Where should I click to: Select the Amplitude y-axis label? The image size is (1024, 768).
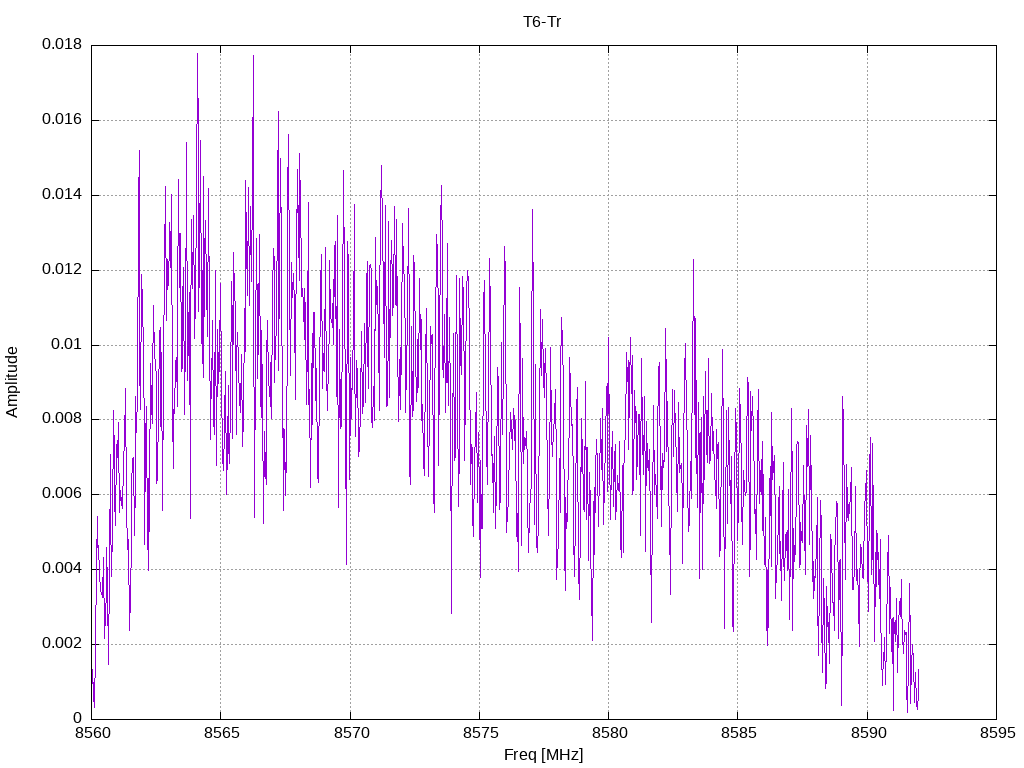(x=12, y=382)
